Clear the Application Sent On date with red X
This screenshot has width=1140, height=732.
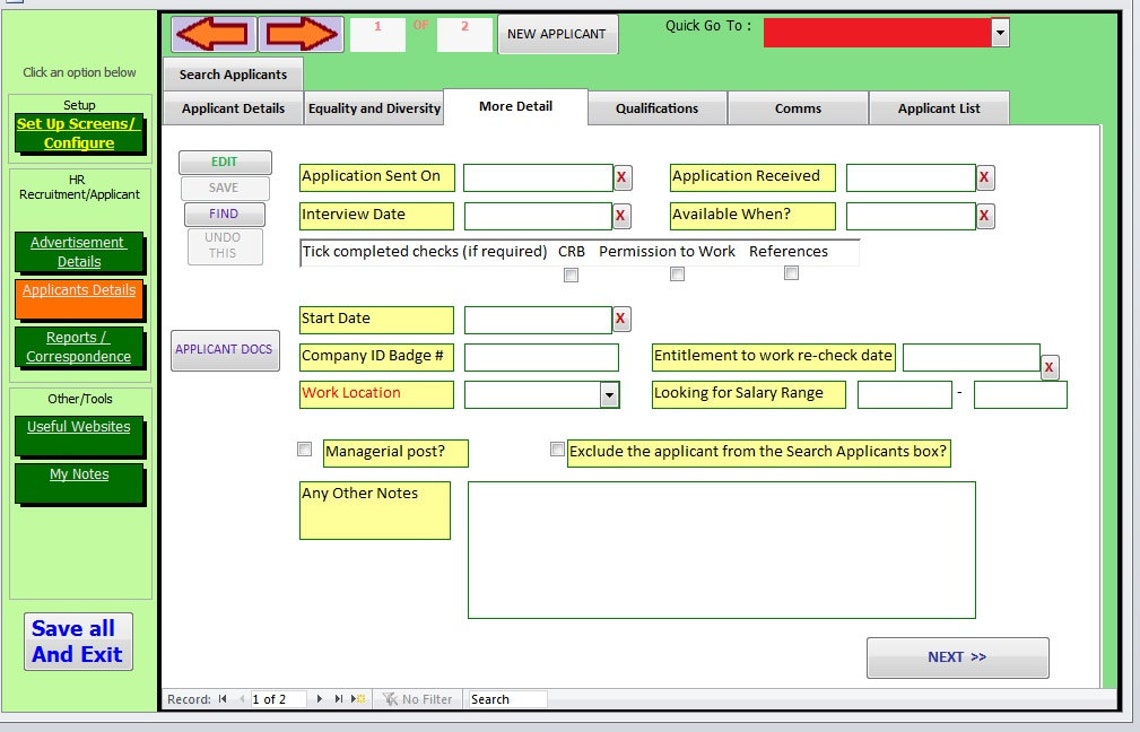[621, 177]
